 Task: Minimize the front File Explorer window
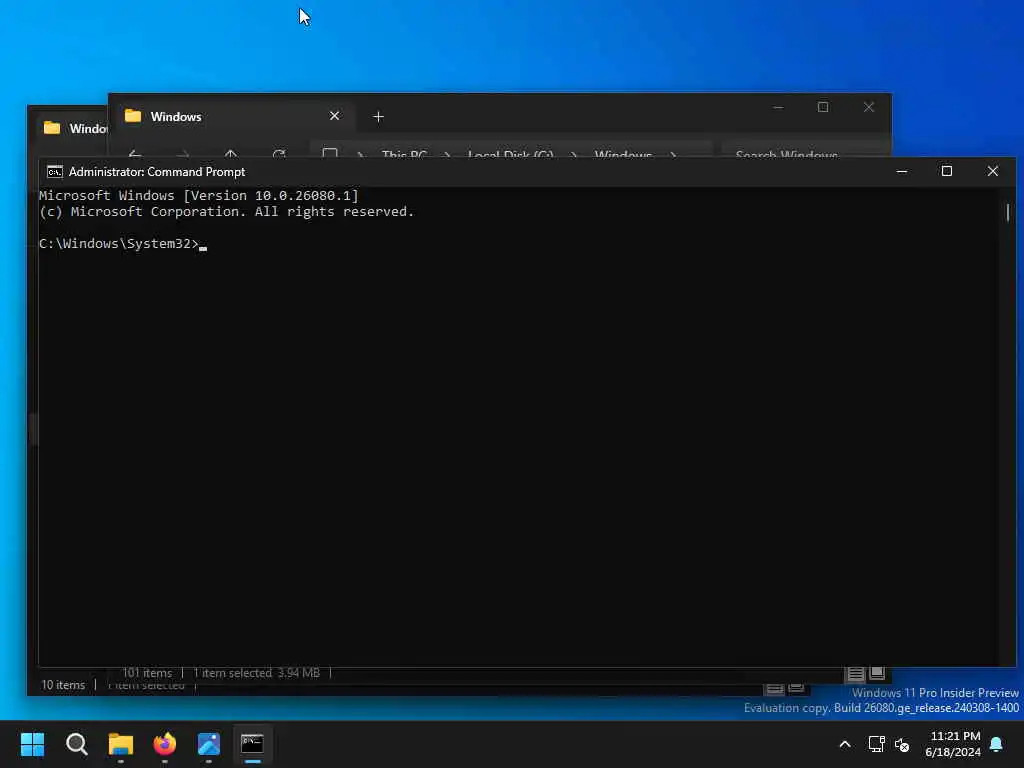click(778, 107)
